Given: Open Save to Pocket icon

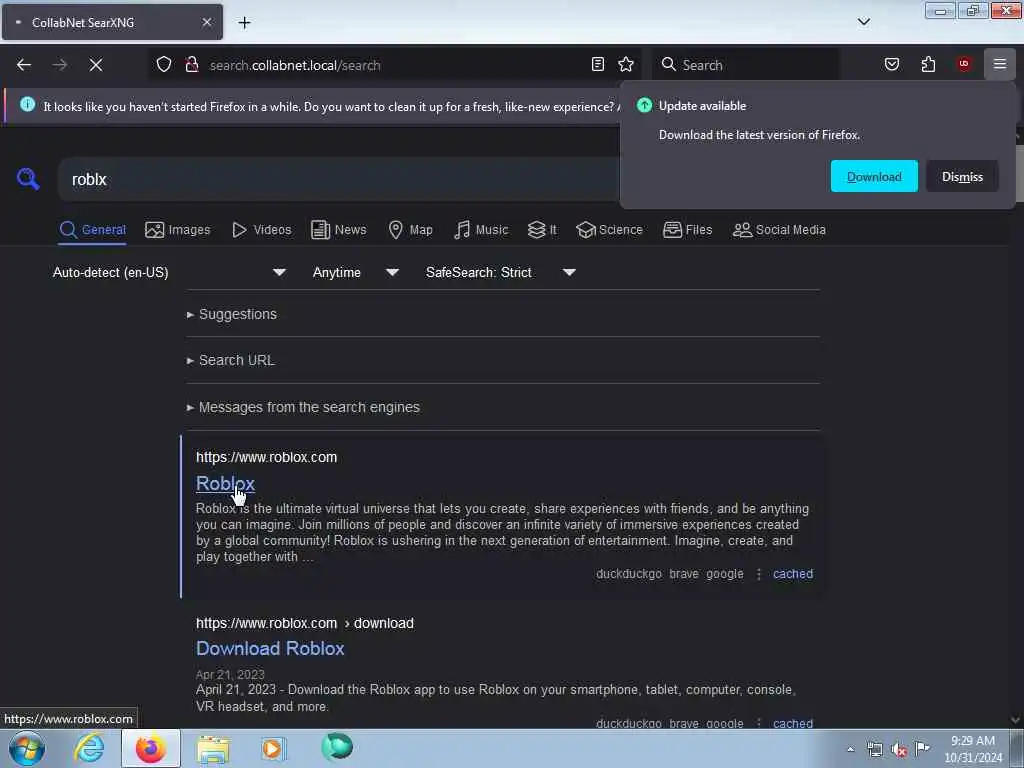Looking at the screenshot, I should coord(891,64).
